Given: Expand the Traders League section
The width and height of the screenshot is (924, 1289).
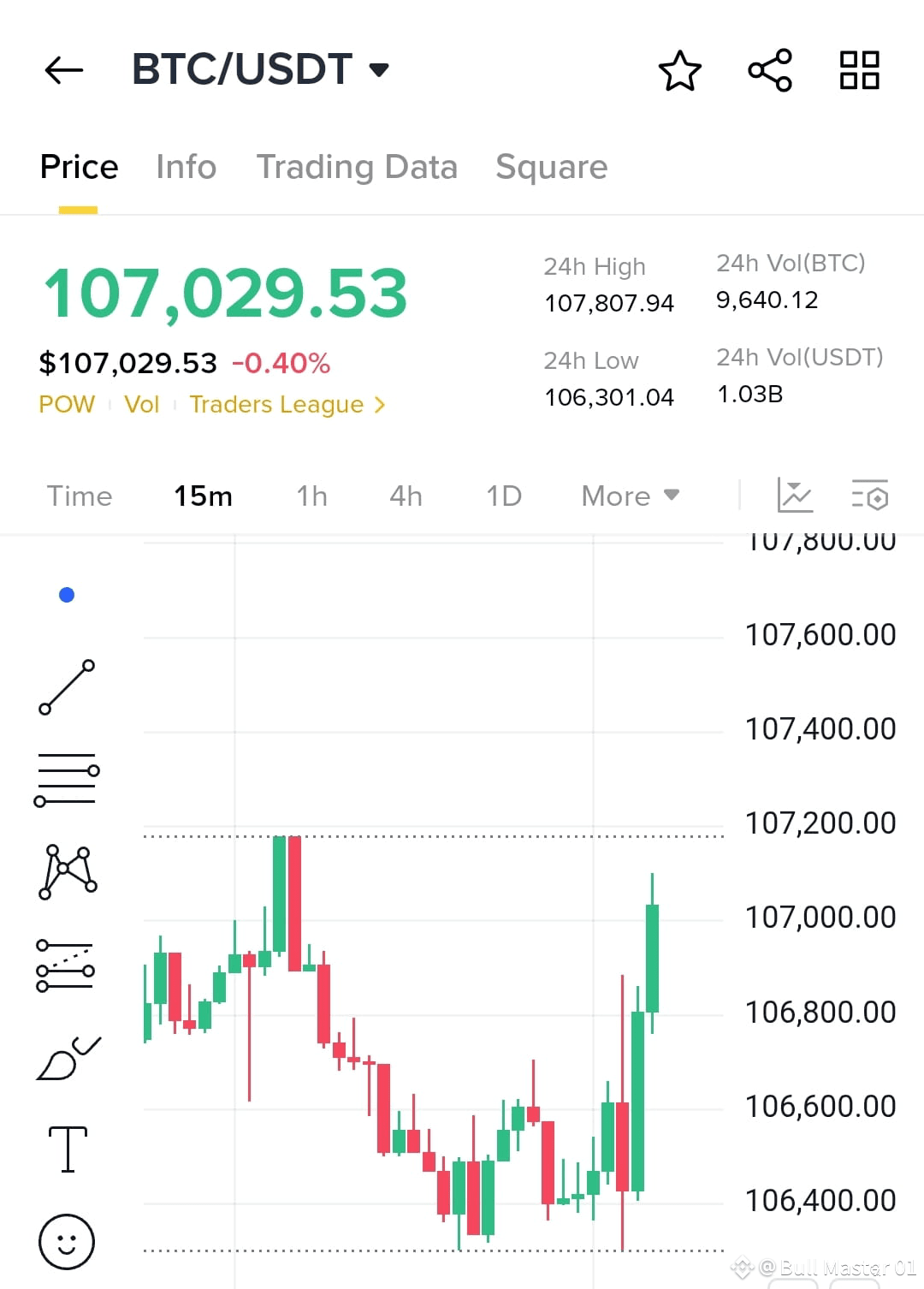Looking at the screenshot, I should (287, 404).
